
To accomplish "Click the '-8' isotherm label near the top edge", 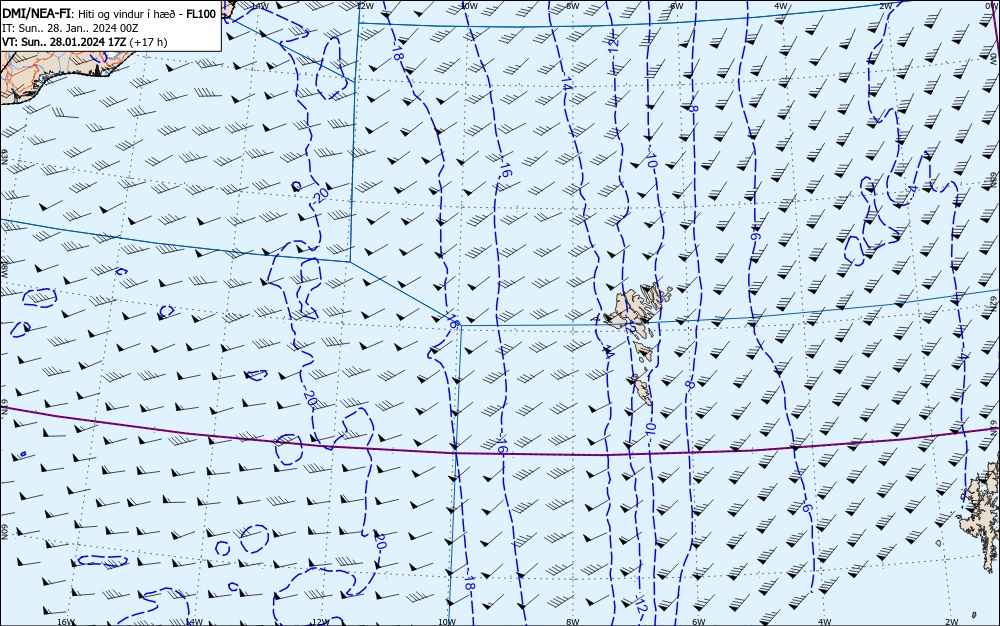I will coord(693,109).
